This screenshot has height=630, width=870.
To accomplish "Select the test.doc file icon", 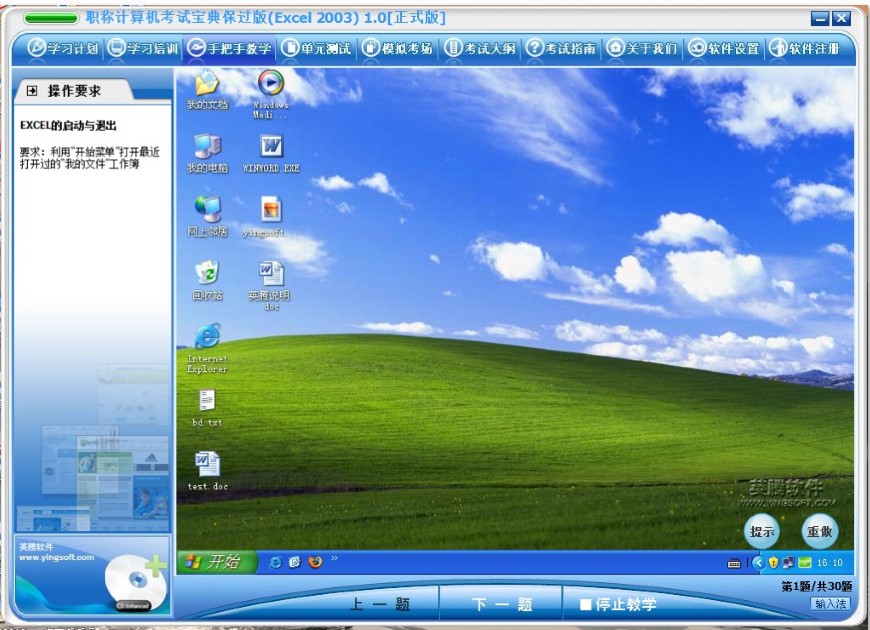I will (207, 471).
